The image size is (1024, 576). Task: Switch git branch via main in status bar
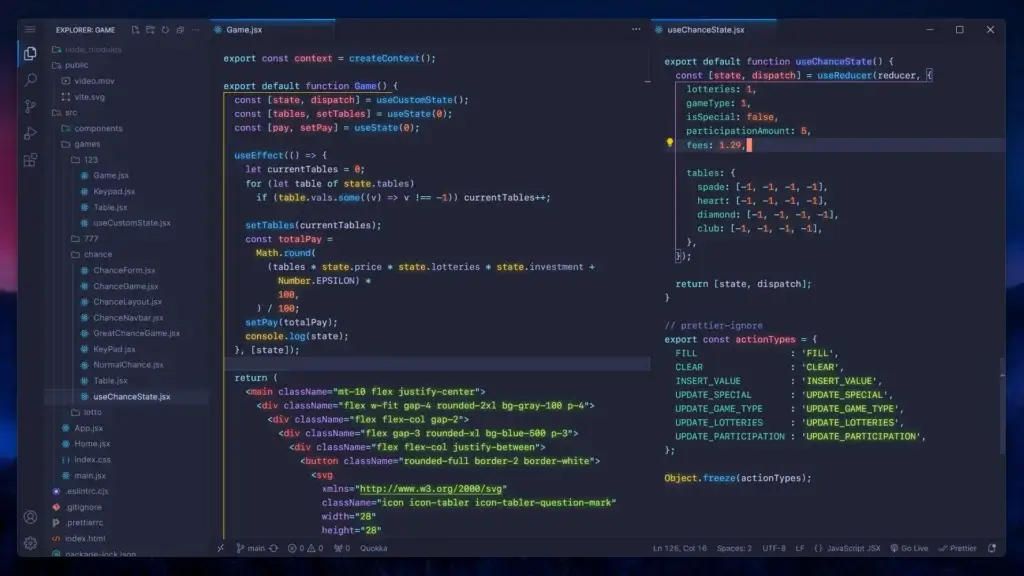coord(251,549)
